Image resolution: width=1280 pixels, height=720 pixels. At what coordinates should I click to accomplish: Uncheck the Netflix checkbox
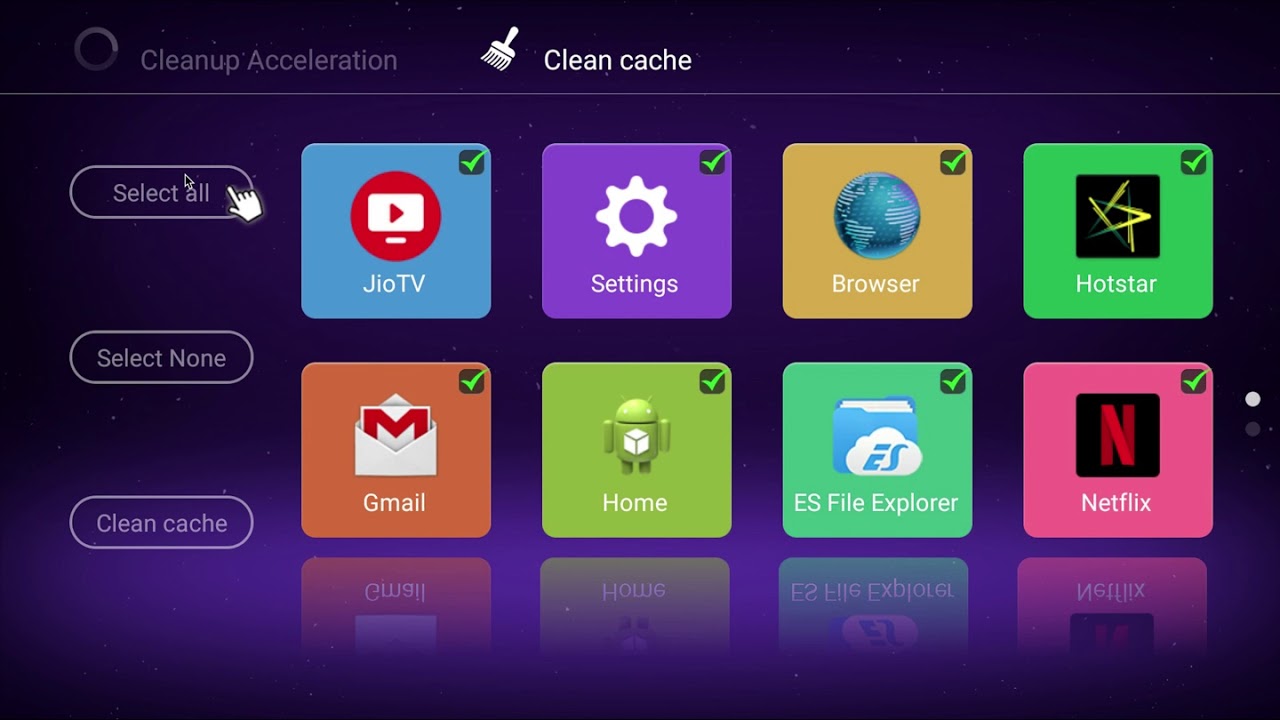[x=1194, y=381]
